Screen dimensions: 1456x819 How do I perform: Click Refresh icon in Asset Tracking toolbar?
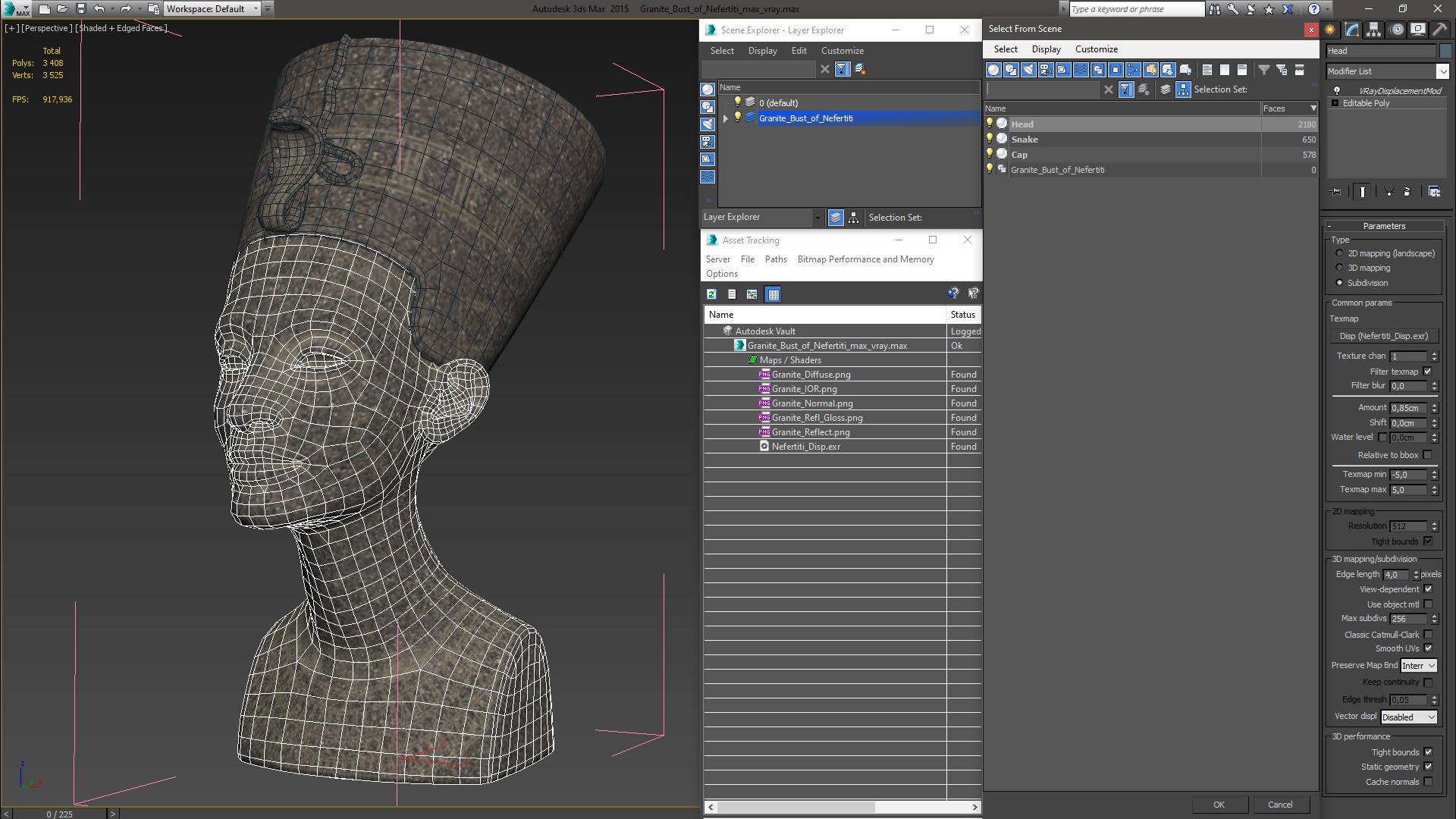tap(711, 294)
